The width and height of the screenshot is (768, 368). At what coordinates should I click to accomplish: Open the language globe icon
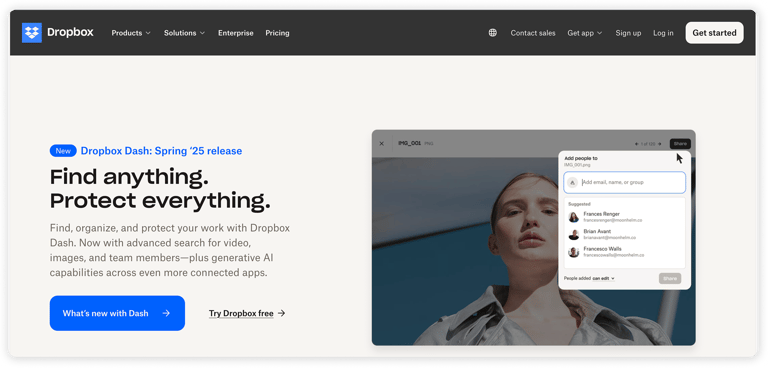click(x=493, y=33)
